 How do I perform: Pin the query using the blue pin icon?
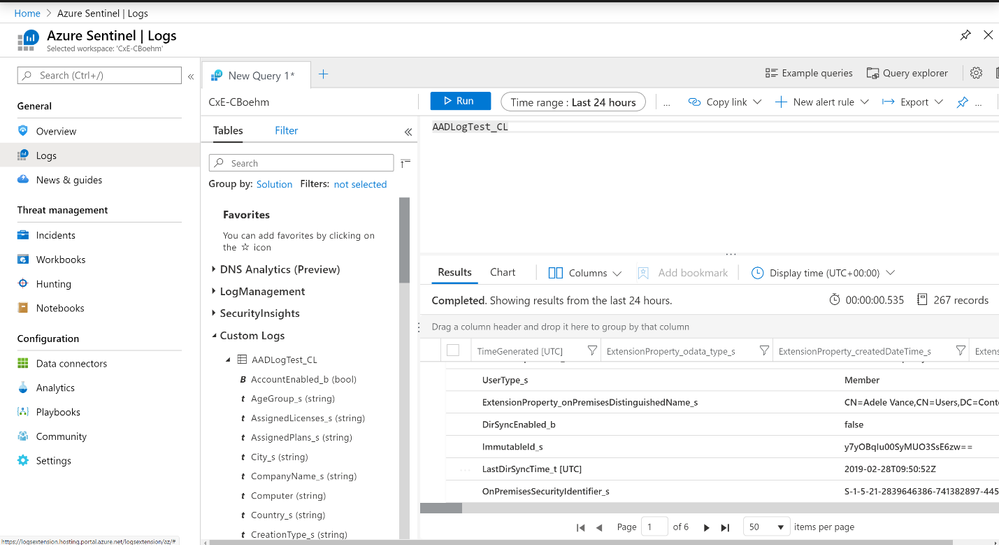click(962, 102)
